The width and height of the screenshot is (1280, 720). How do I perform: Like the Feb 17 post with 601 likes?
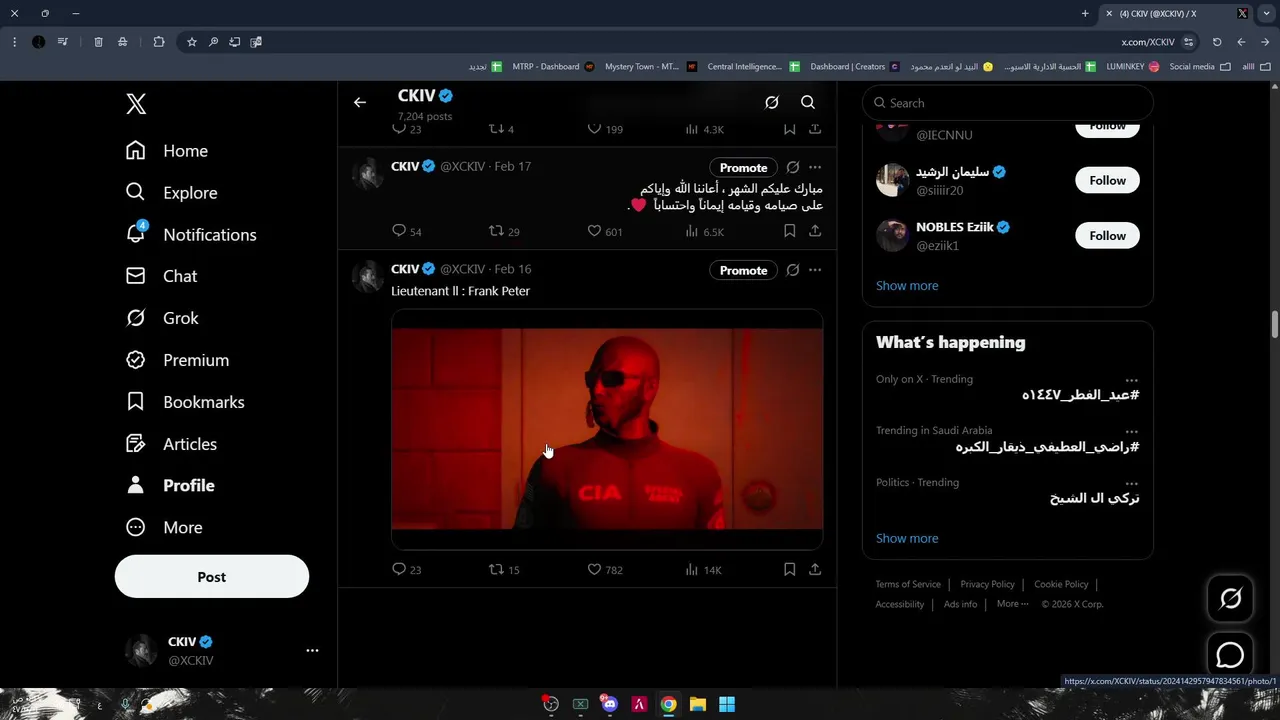604,231
